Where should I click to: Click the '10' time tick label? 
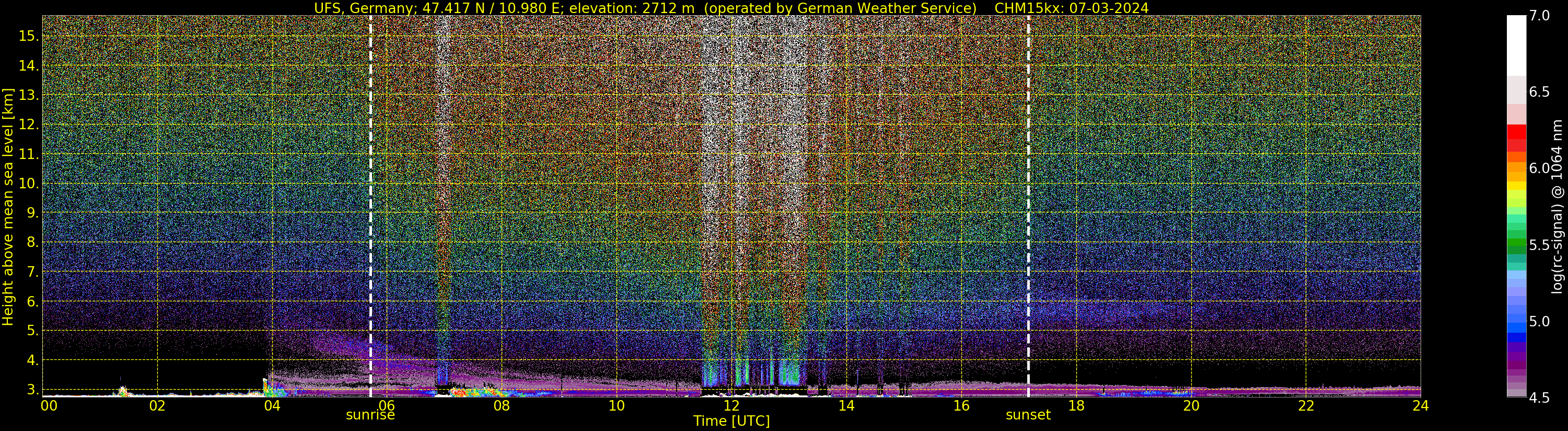[x=617, y=405]
